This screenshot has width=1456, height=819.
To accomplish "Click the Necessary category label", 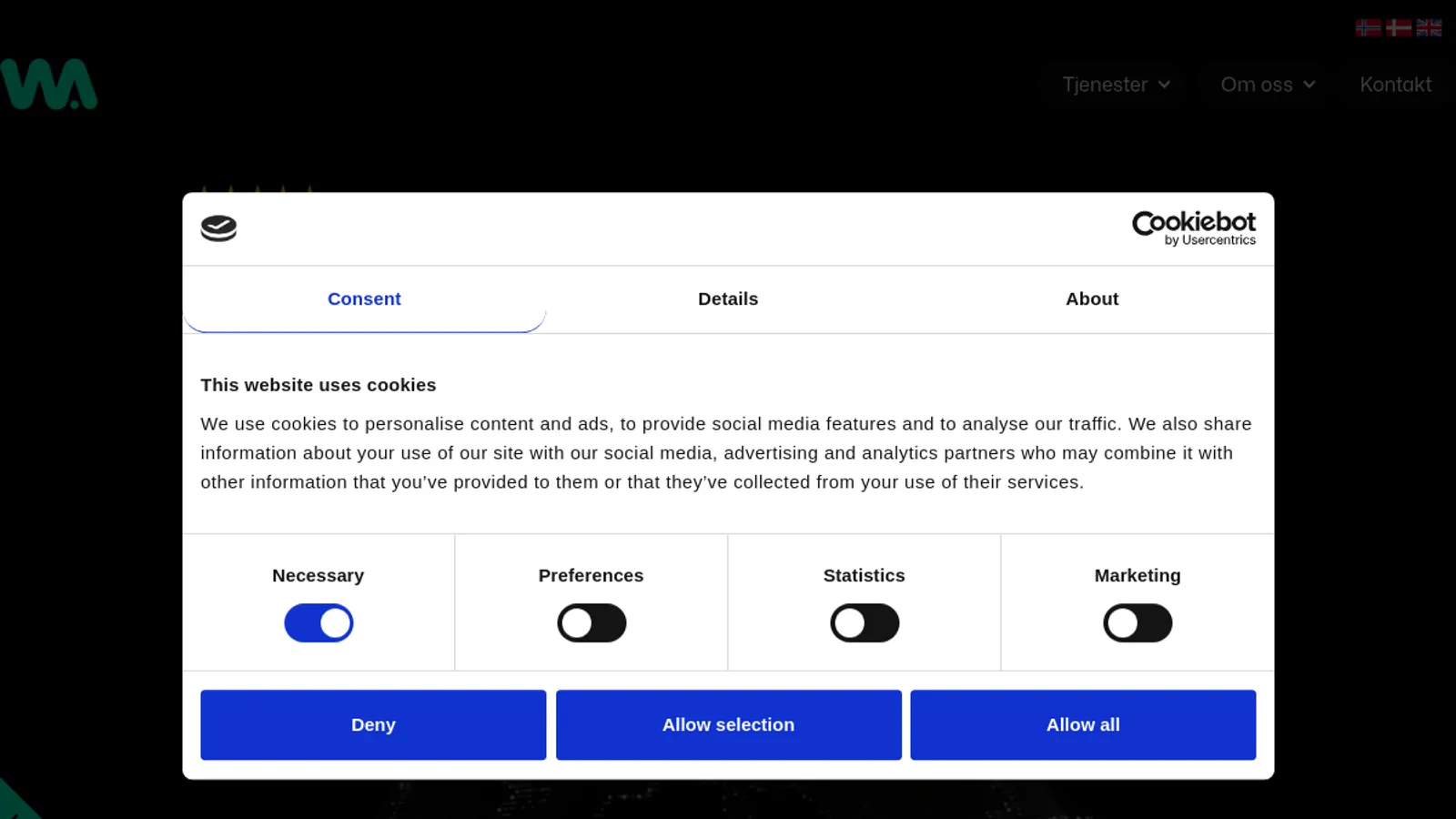I will (x=318, y=576).
